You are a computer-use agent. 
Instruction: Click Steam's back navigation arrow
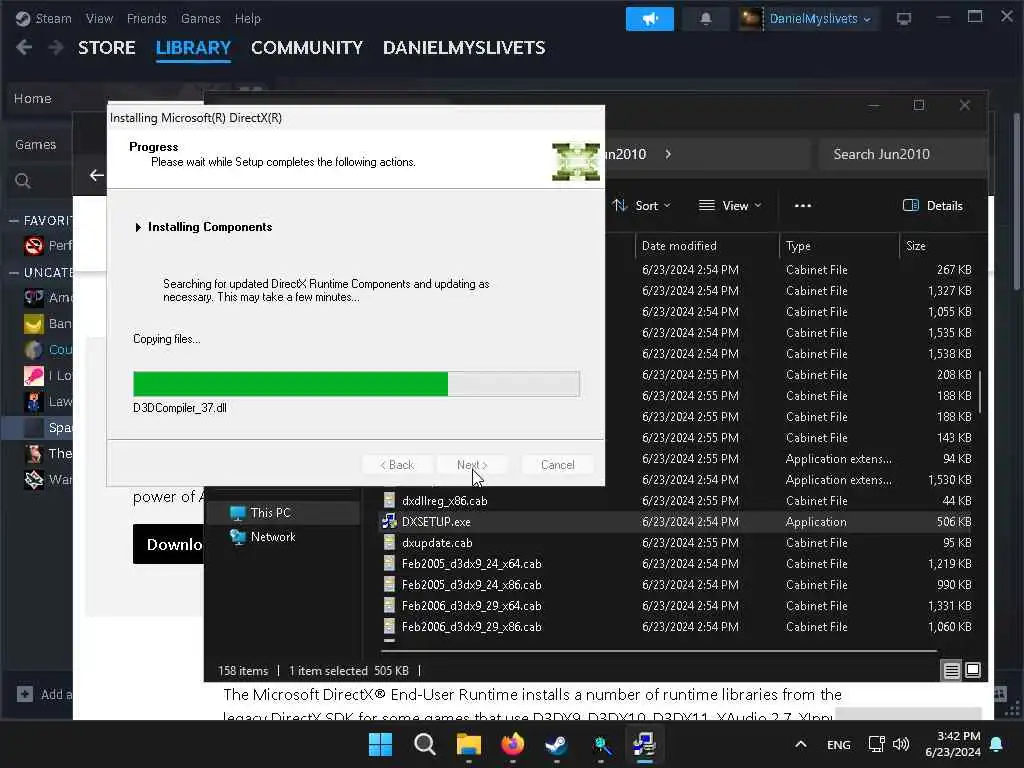(x=24, y=47)
